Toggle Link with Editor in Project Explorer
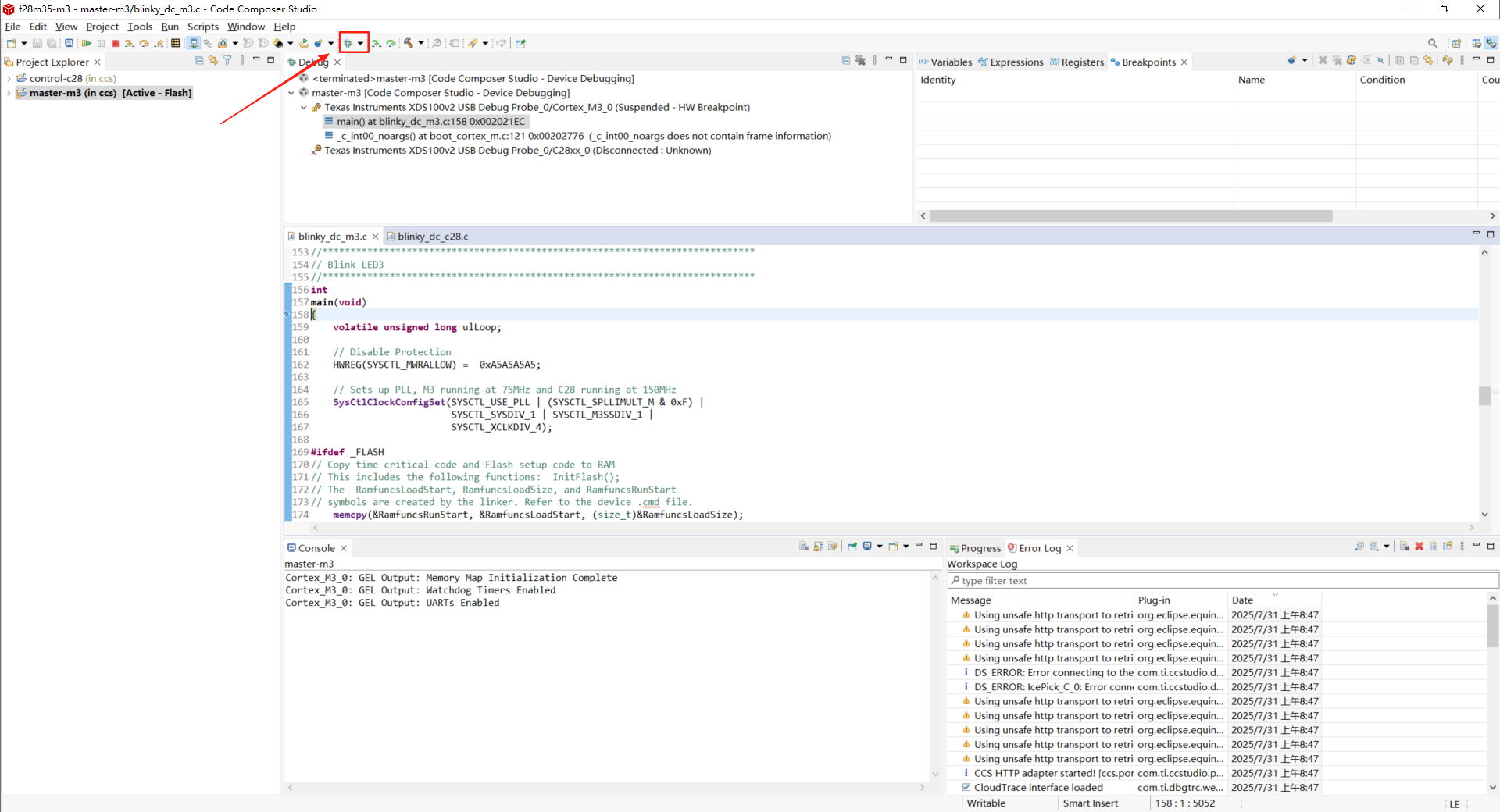 (213, 61)
